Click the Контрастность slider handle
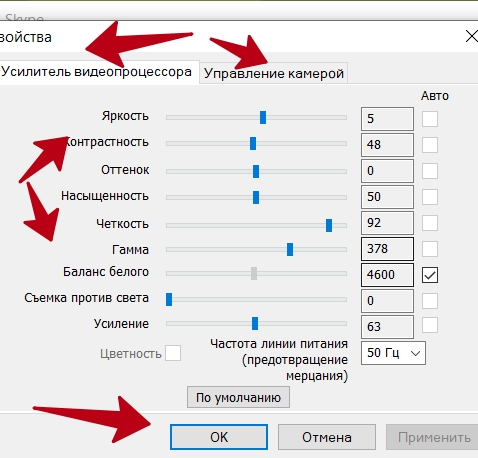The height and width of the screenshot is (458, 478). pyautogui.click(x=253, y=144)
